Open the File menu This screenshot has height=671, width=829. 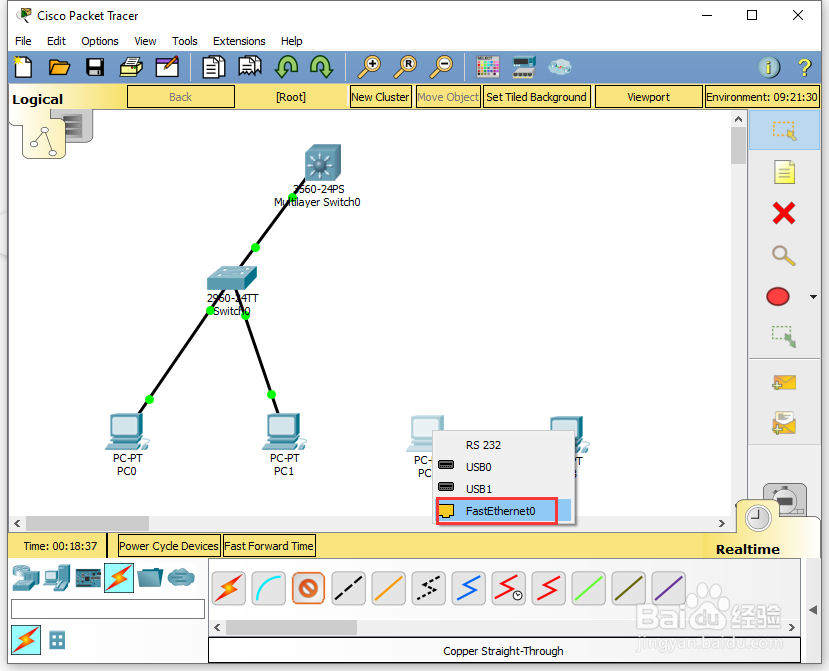23,41
